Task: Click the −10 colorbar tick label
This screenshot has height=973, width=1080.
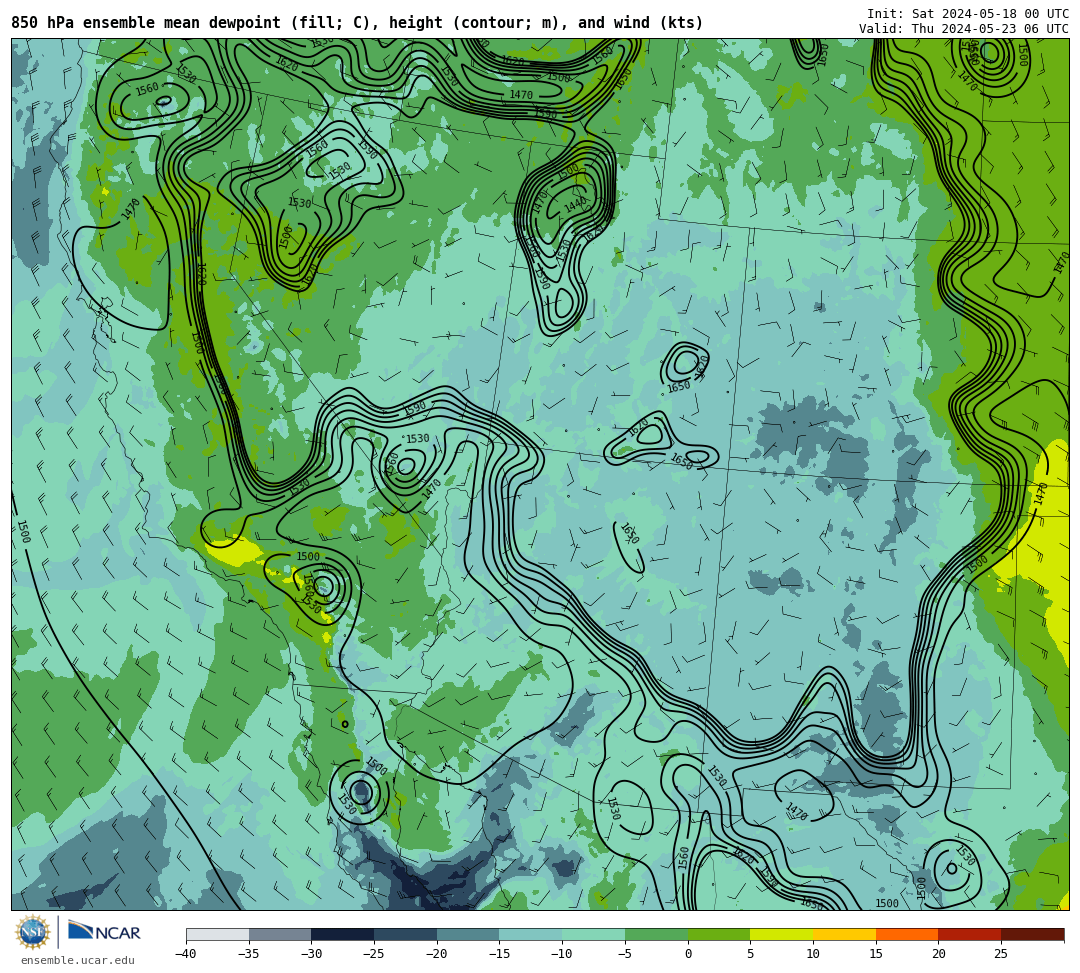Action: point(562,954)
